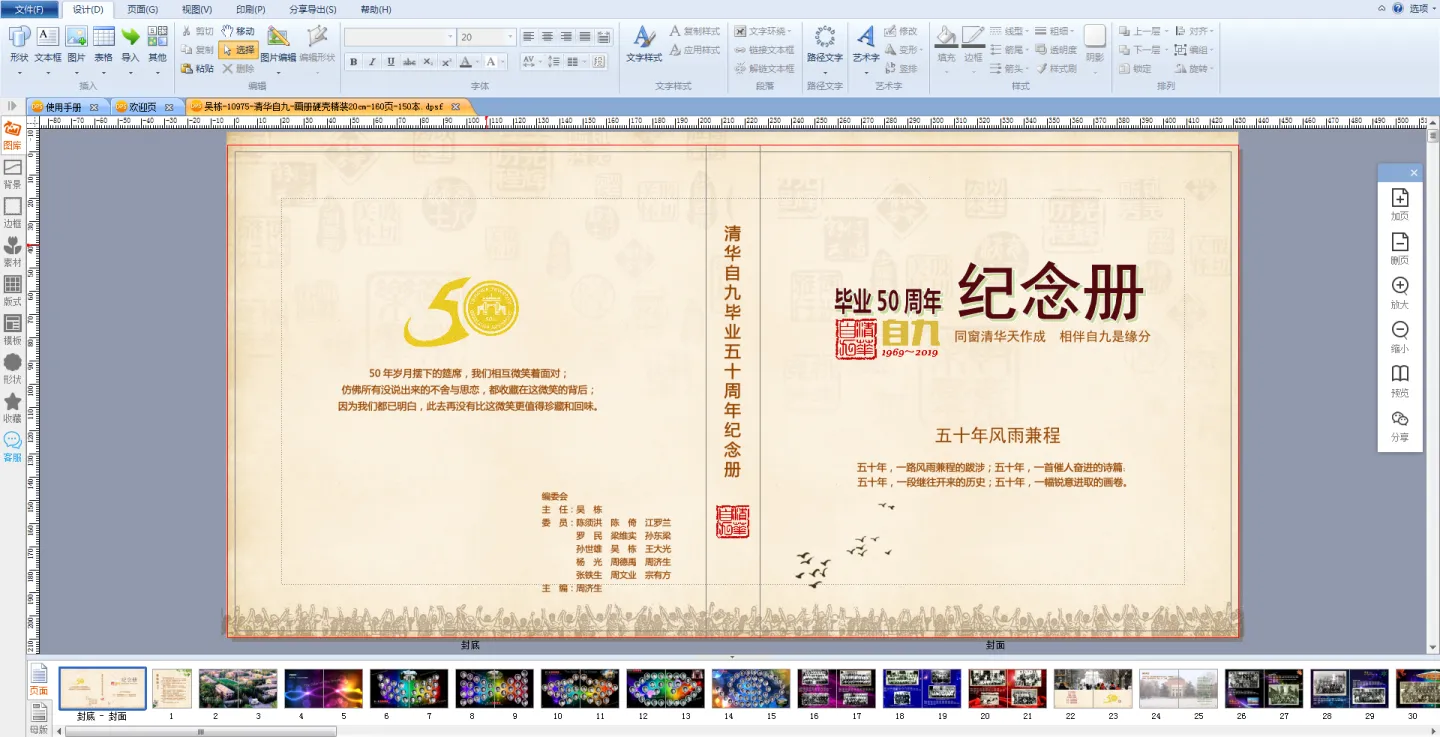Open the 文件(F) menu

point(29,9)
